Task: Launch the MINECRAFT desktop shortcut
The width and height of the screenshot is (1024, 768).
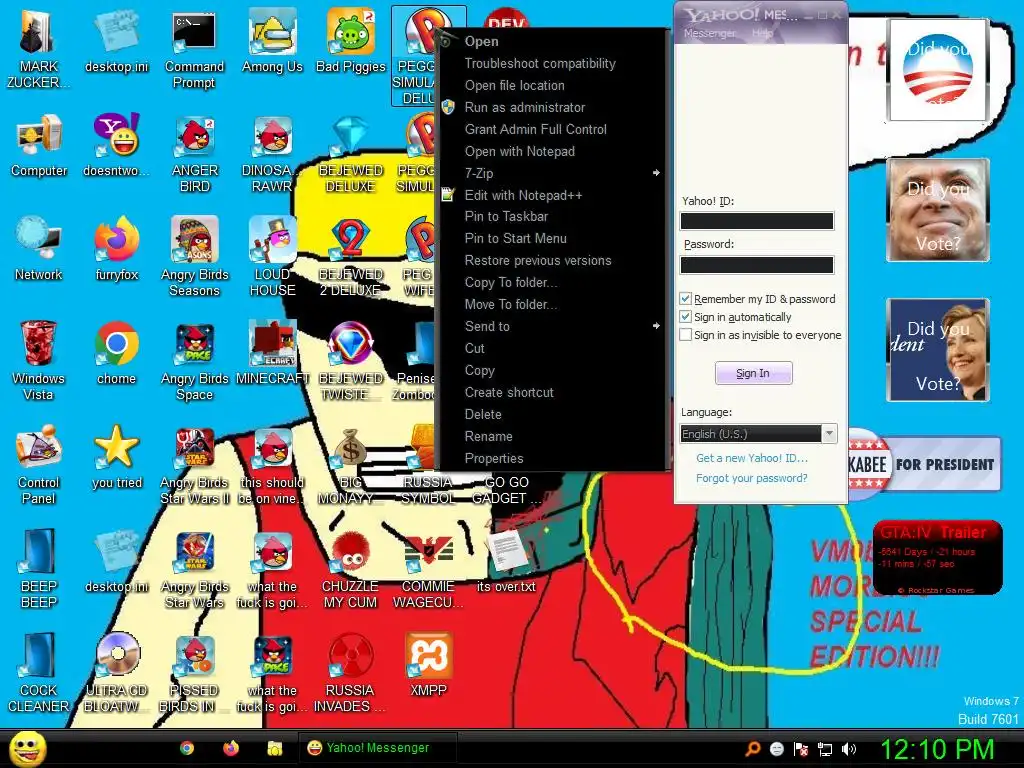Action: pyautogui.click(x=272, y=354)
